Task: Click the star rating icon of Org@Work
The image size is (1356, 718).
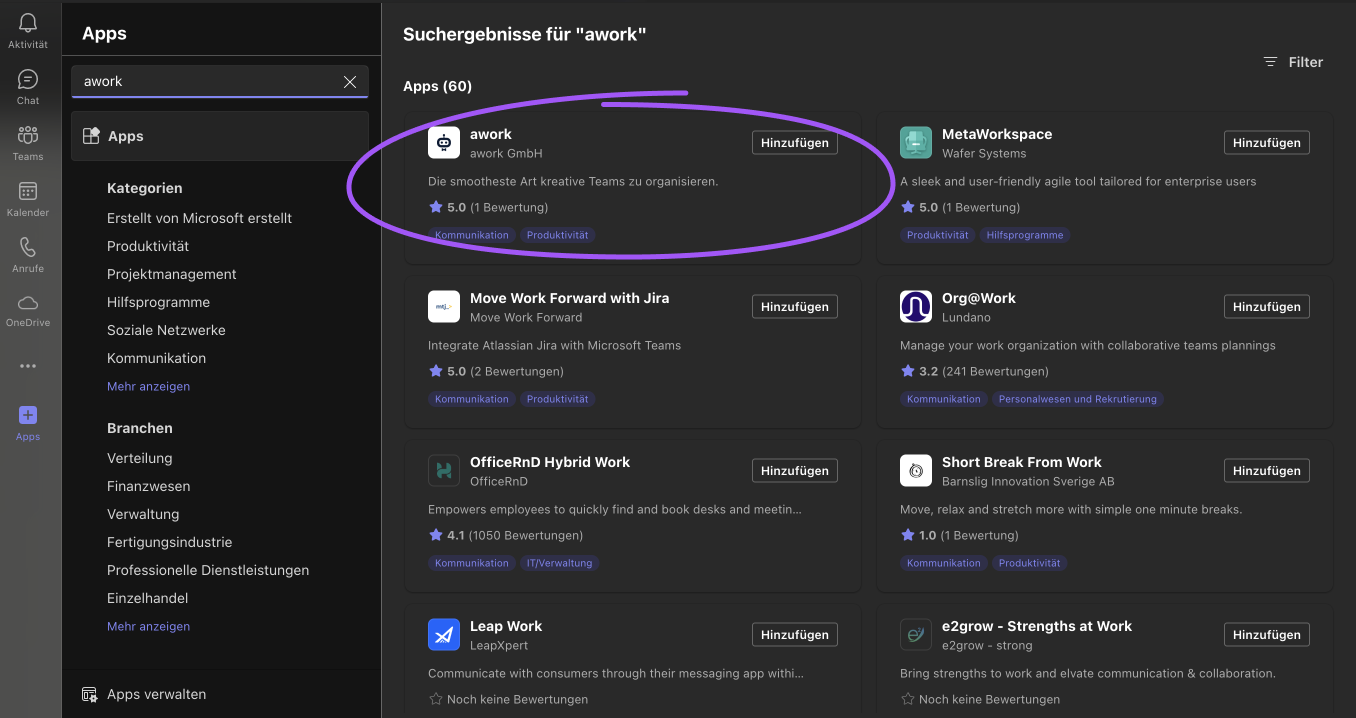Action: click(x=907, y=371)
